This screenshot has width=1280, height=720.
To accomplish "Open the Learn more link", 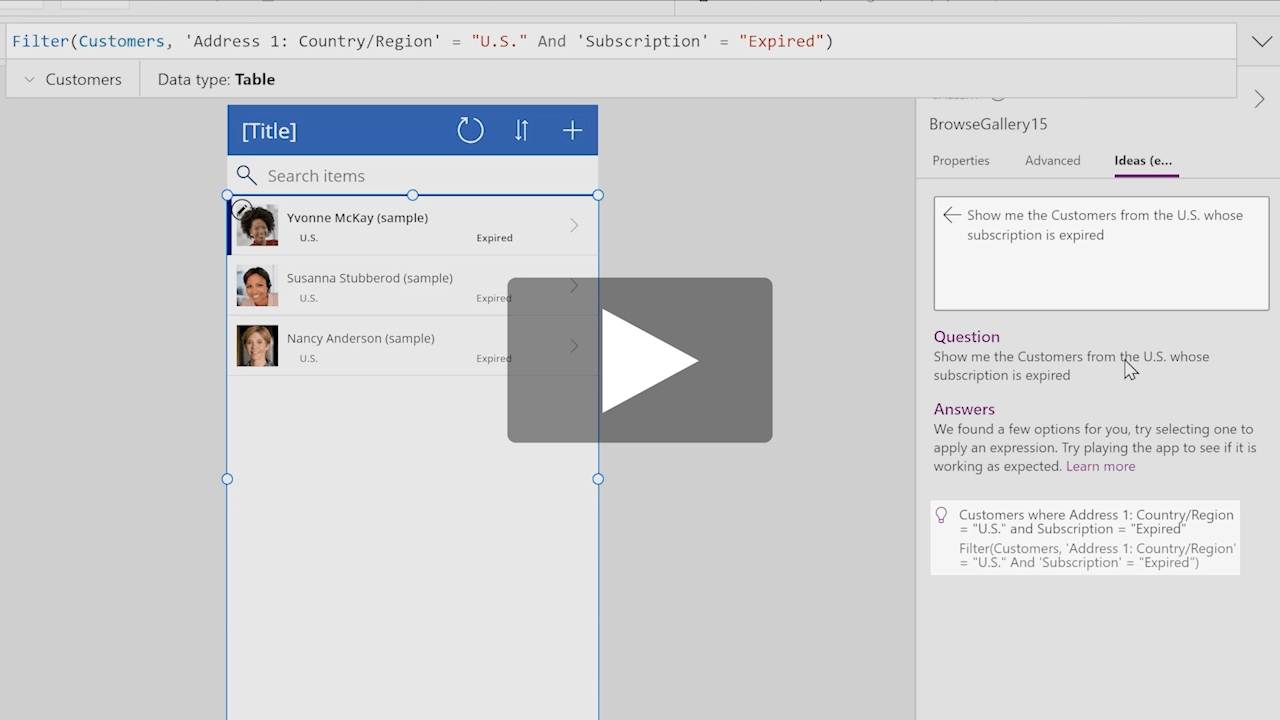I will 1100,466.
